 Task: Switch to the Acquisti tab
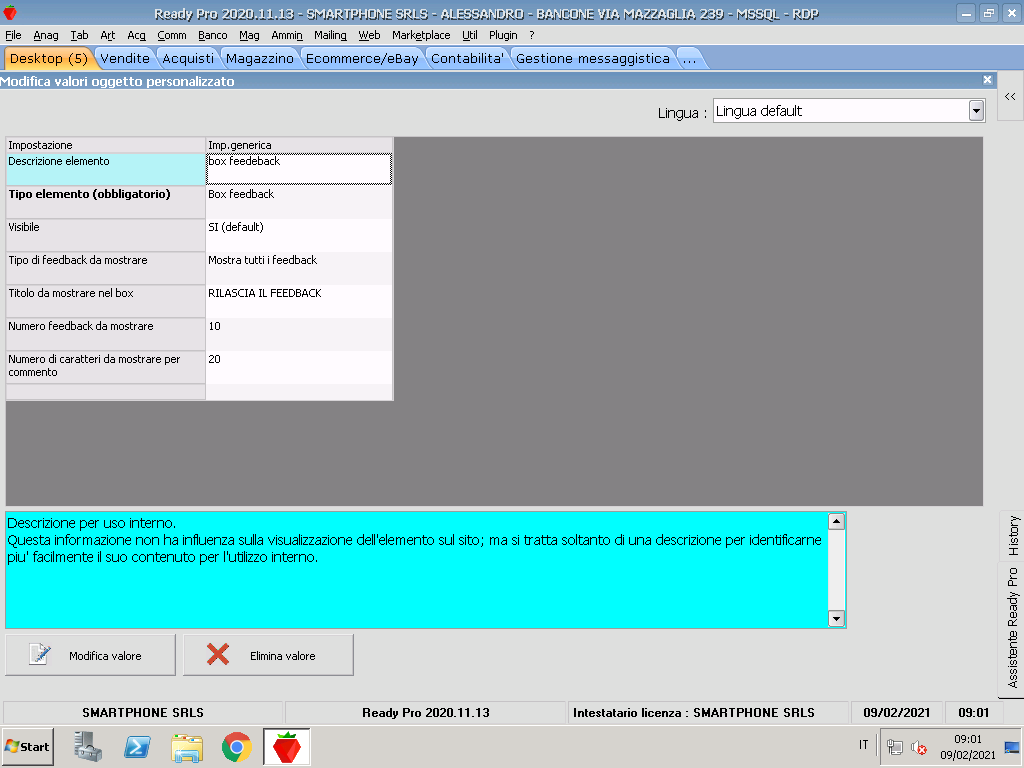(x=188, y=59)
